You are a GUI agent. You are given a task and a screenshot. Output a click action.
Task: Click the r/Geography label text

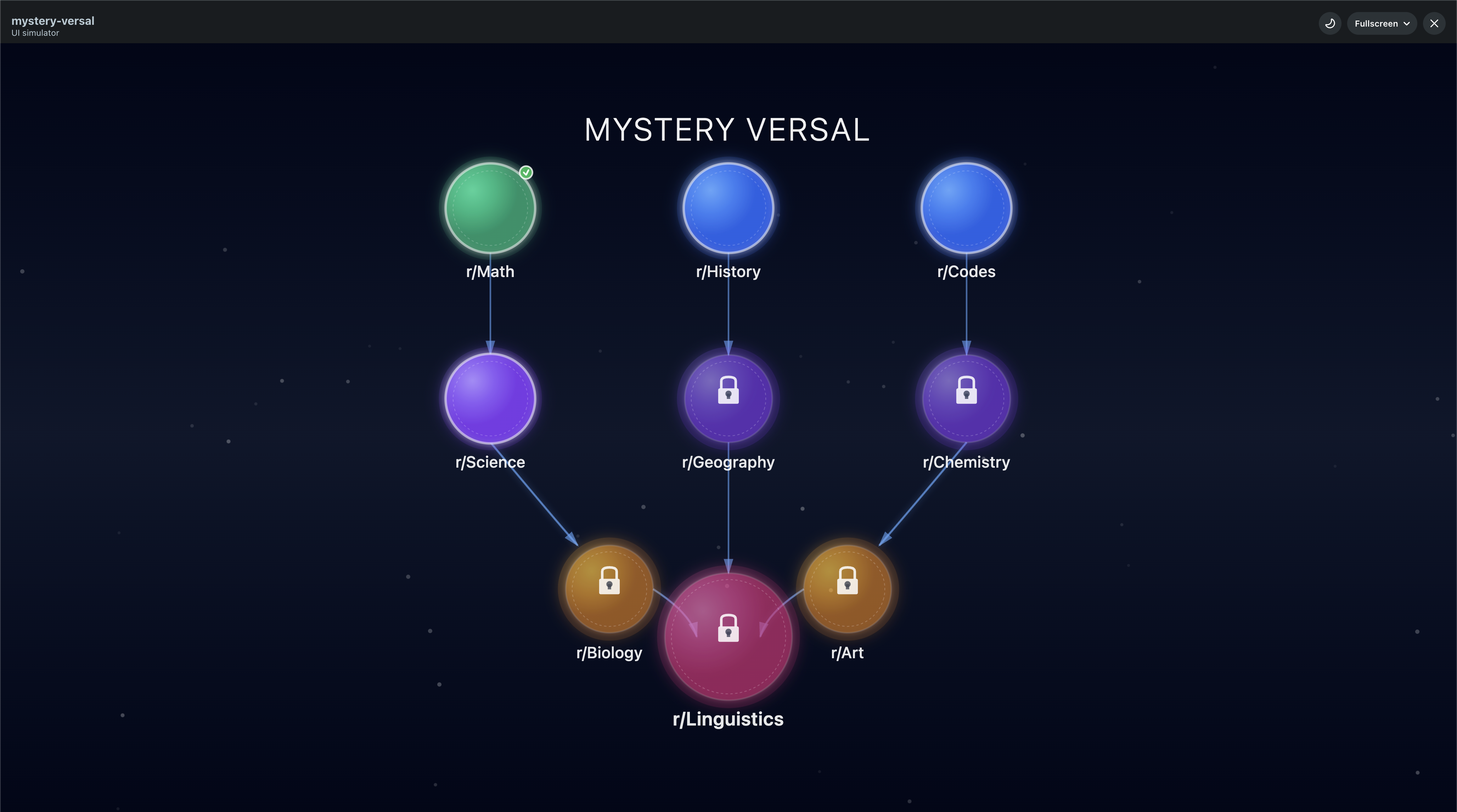pyautogui.click(x=728, y=463)
